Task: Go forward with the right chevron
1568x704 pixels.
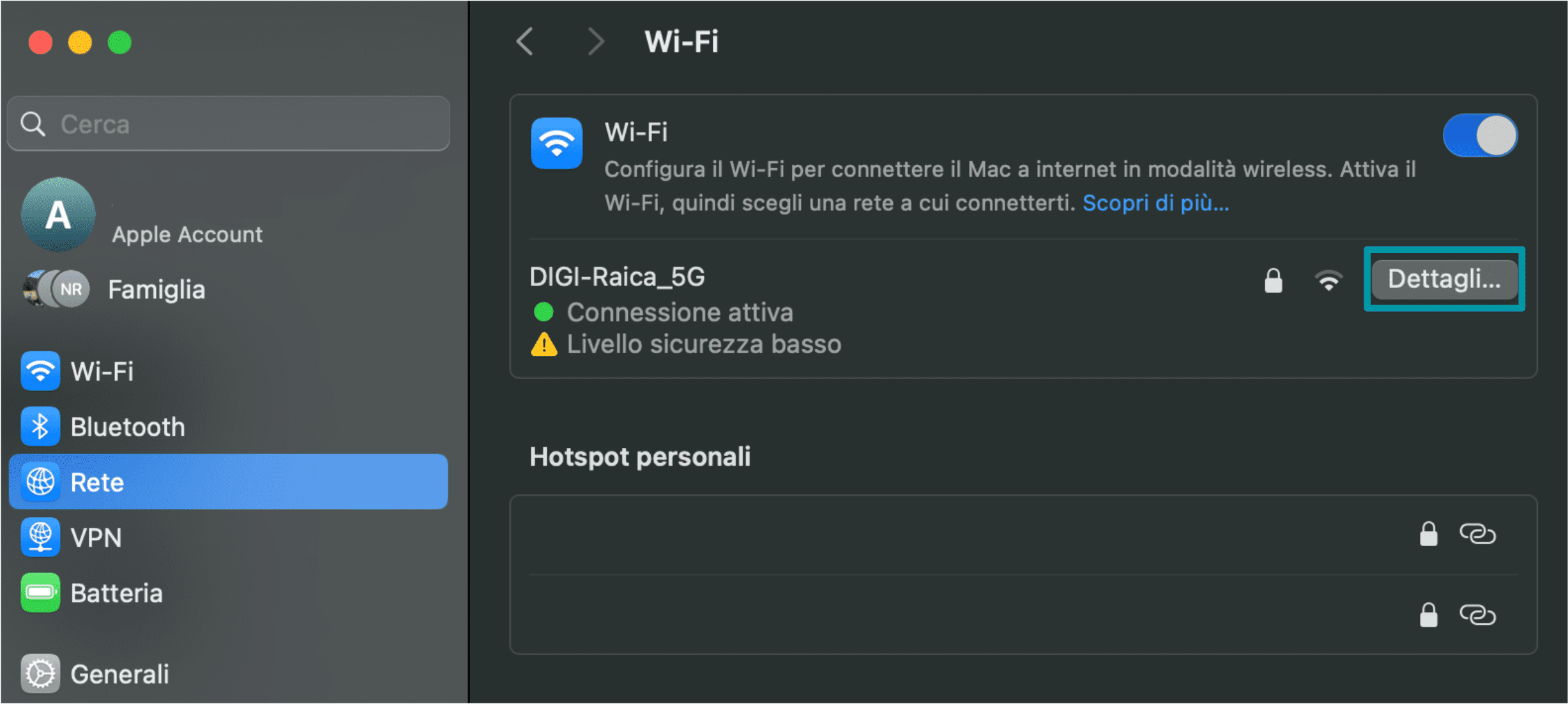Action: click(x=595, y=42)
